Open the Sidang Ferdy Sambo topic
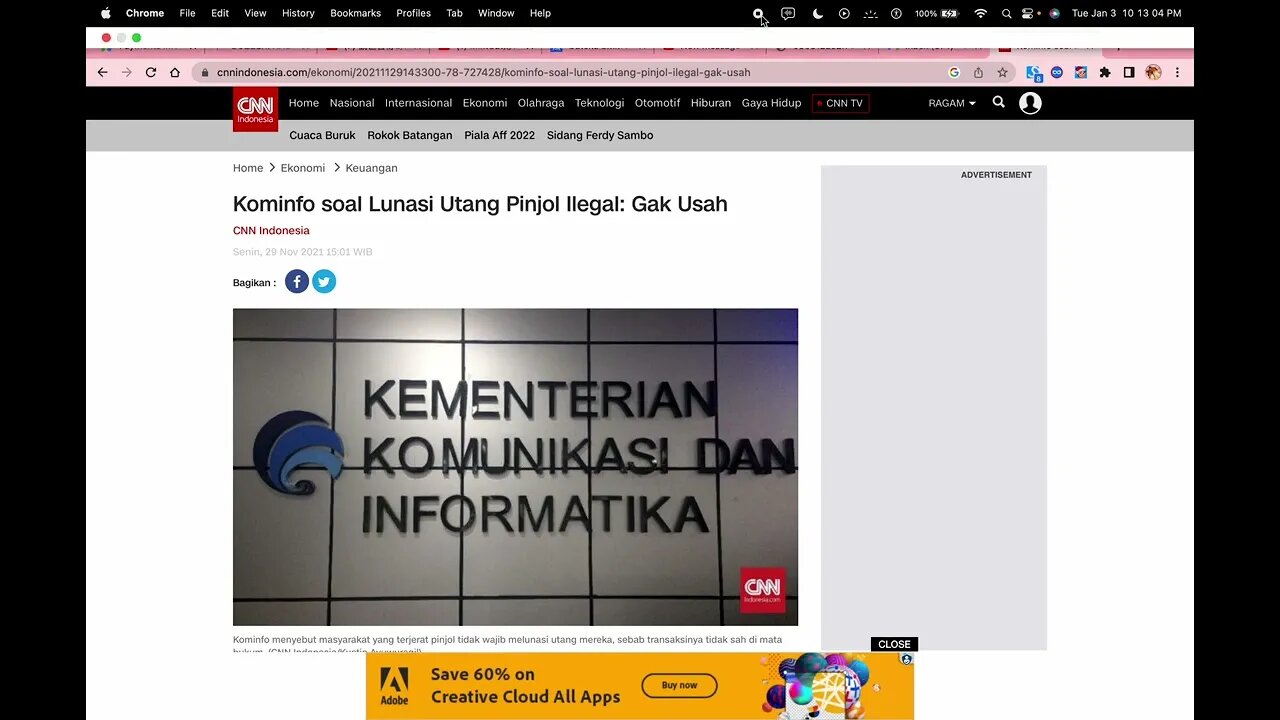Image resolution: width=1280 pixels, height=720 pixels. coord(600,135)
